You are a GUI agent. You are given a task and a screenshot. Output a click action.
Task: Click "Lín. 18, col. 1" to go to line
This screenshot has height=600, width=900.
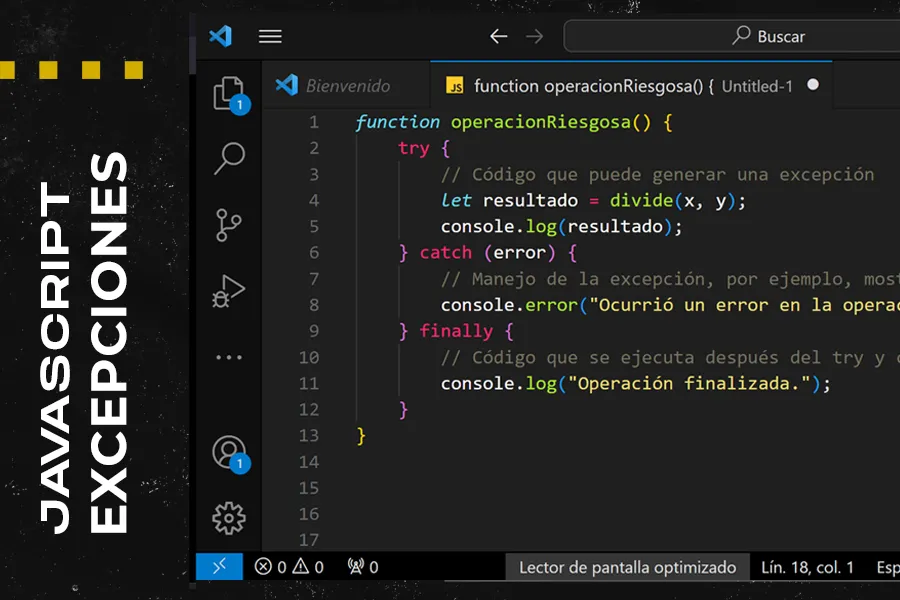click(806, 566)
